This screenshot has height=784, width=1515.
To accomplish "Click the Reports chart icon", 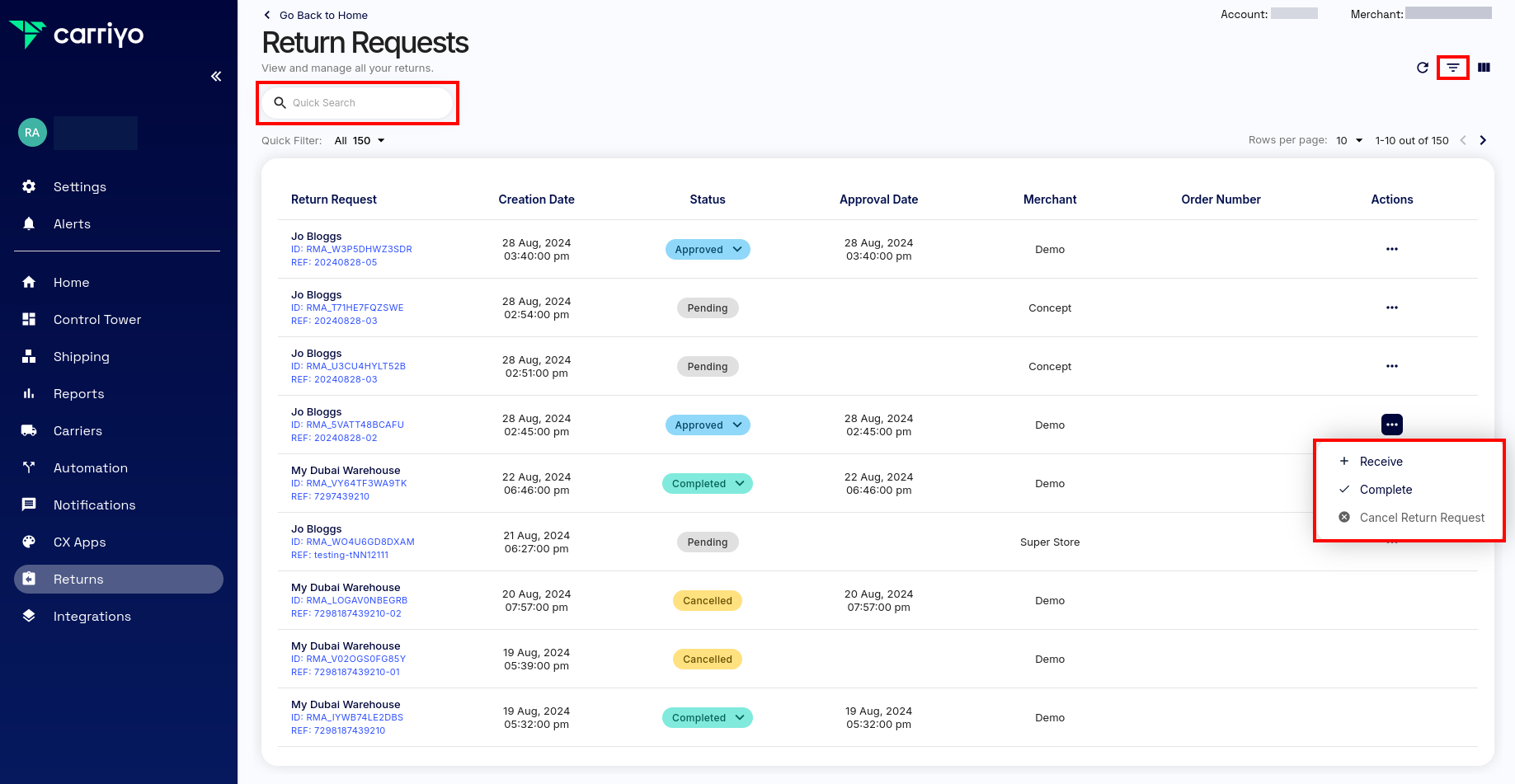I will click(29, 393).
